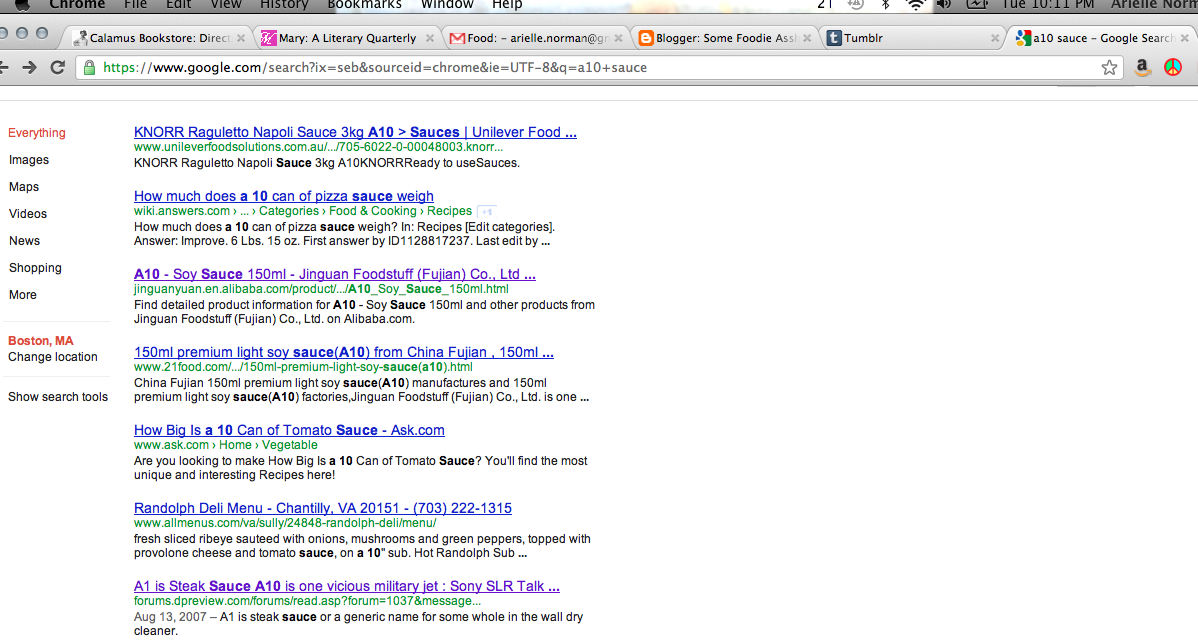Go forward with the forward arrow
The image size is (1198, 644).
(29, 67)
